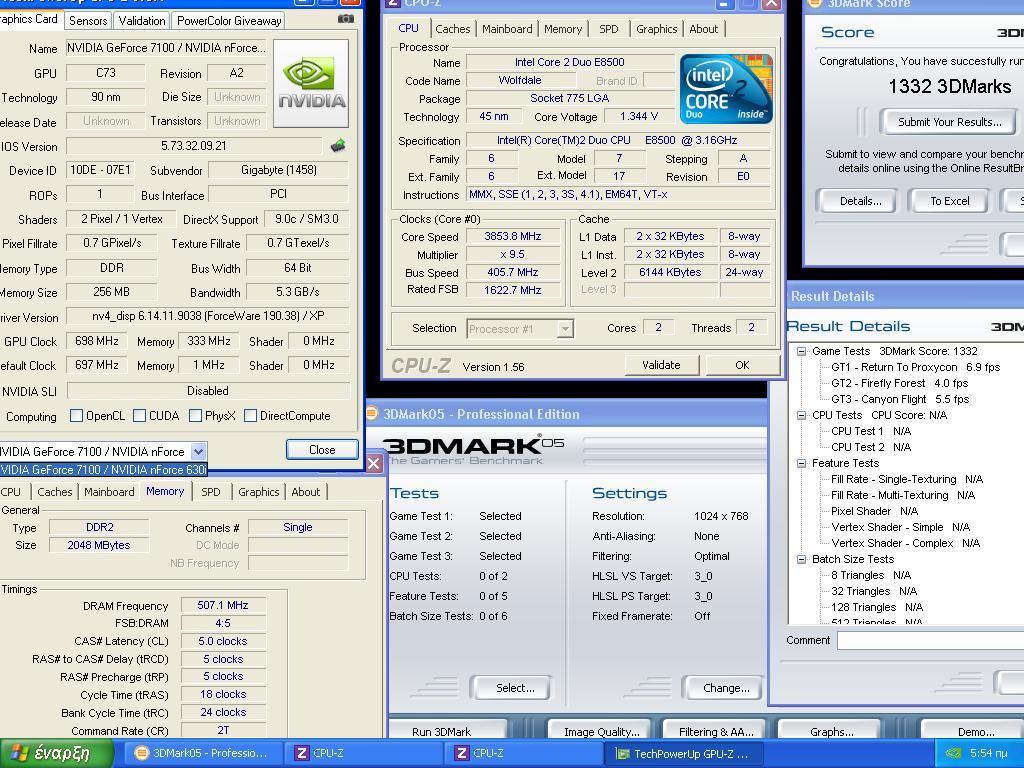
Task: Open the Image Quality button
Action: click(x=601, y=731)
